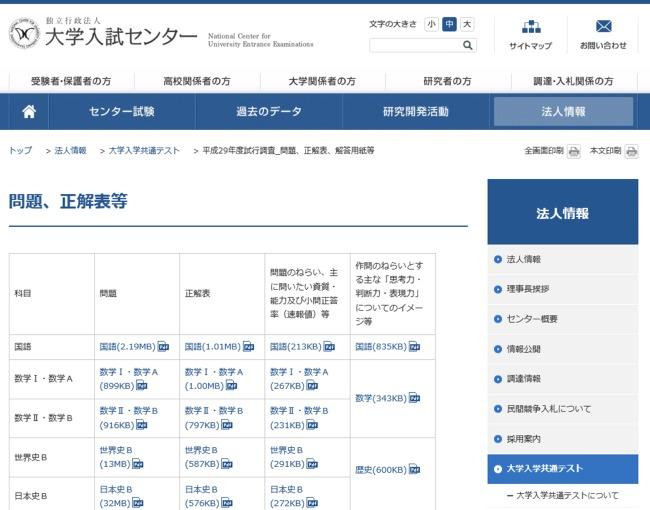Image resolution: width=650 pixels, height=510 pixels.
Task: Open the センター試験 navigation menu
Action: [122, 112]
